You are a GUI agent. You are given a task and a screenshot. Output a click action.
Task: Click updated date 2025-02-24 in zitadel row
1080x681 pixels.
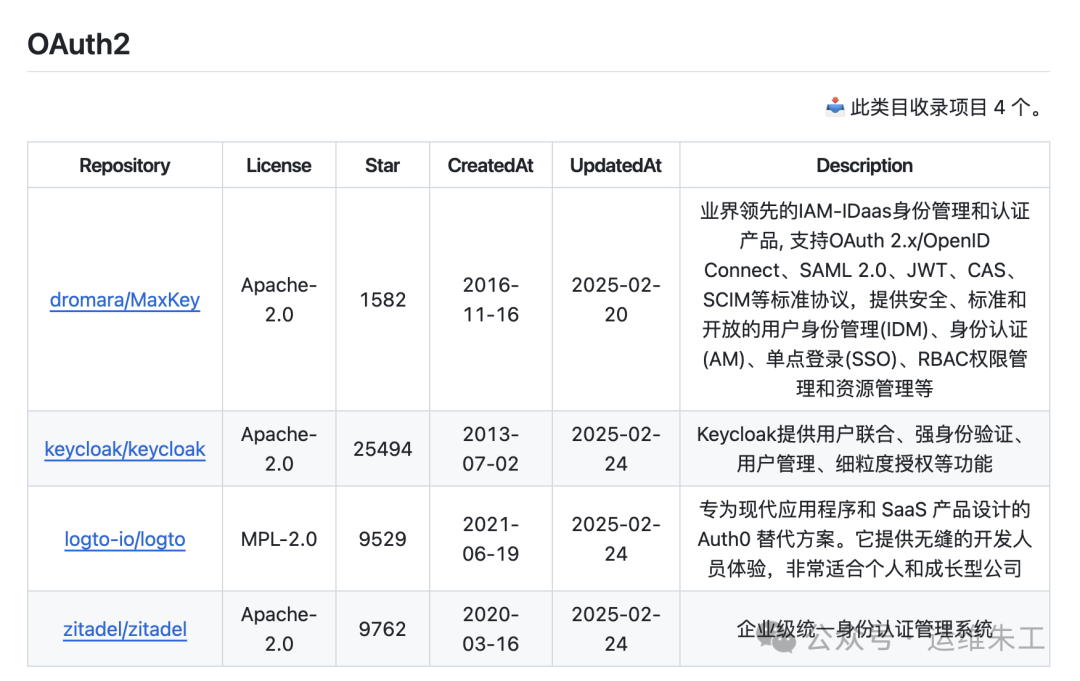point(616,629)
